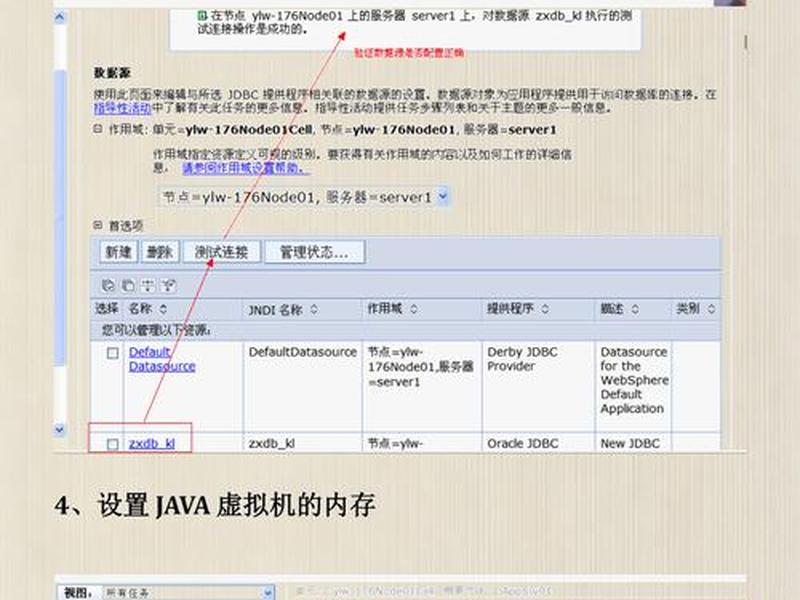Click the 管理状态... button
Image resolution: width=800 pixels, height=600 pixels.
tap(314, 252)
